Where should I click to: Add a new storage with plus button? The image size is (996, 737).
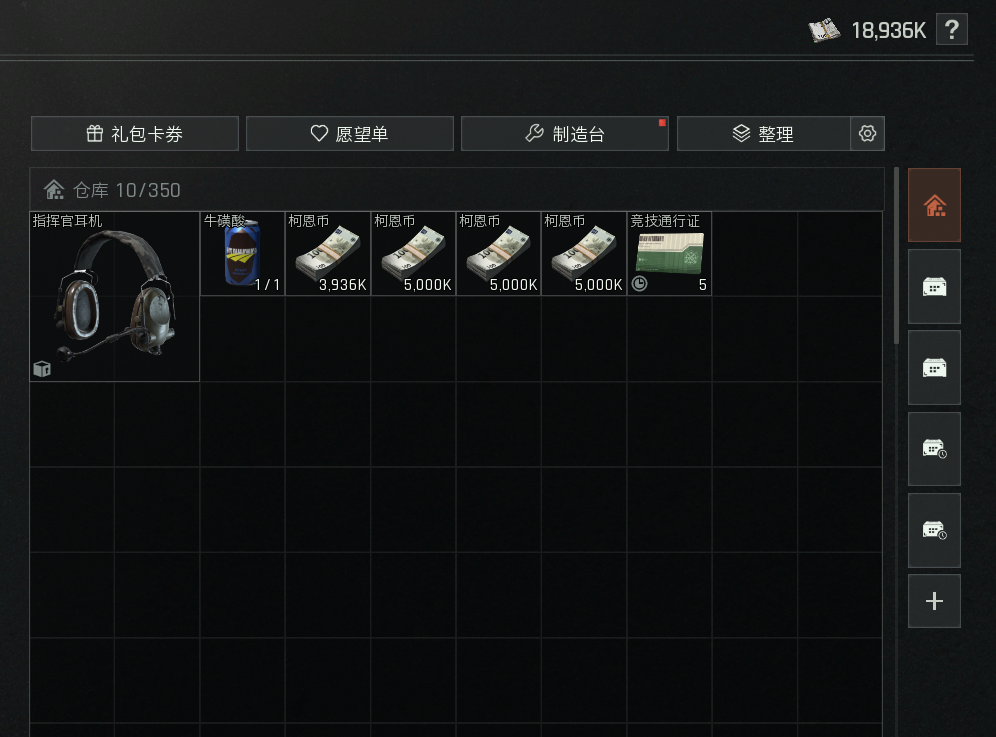tap(934, 601)
